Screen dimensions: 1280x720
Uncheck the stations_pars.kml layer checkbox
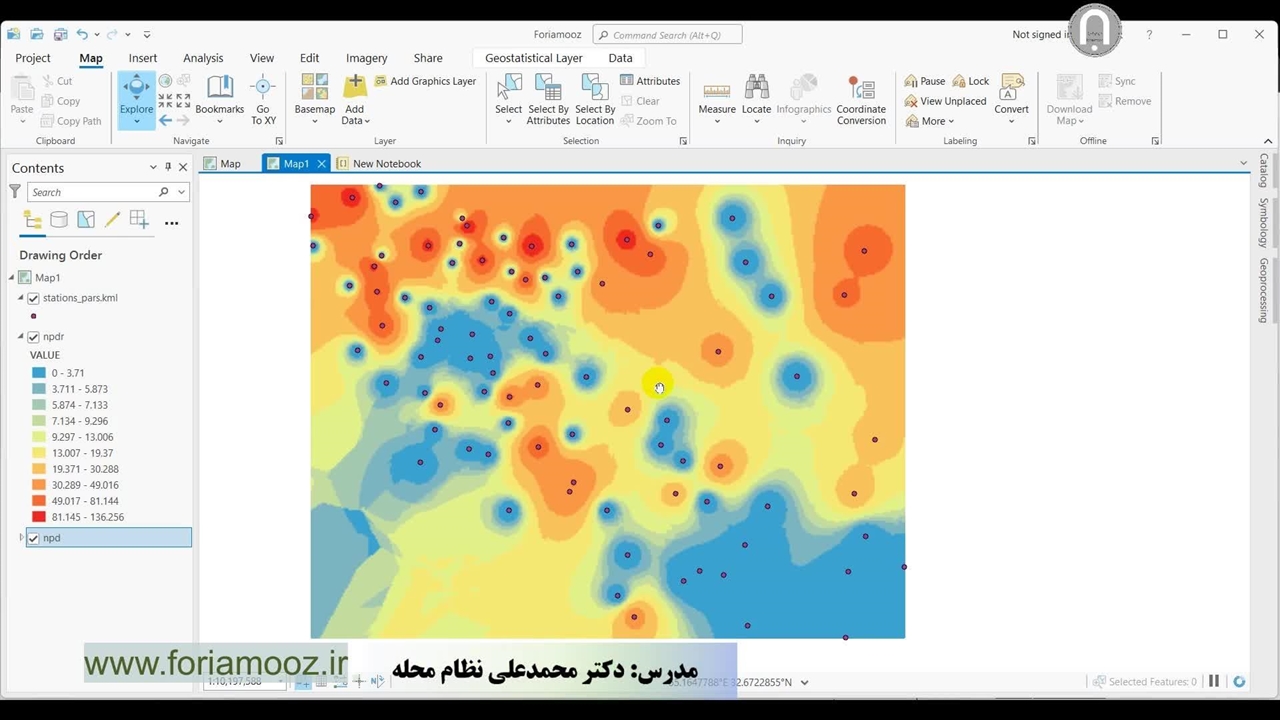pos(34,298)
